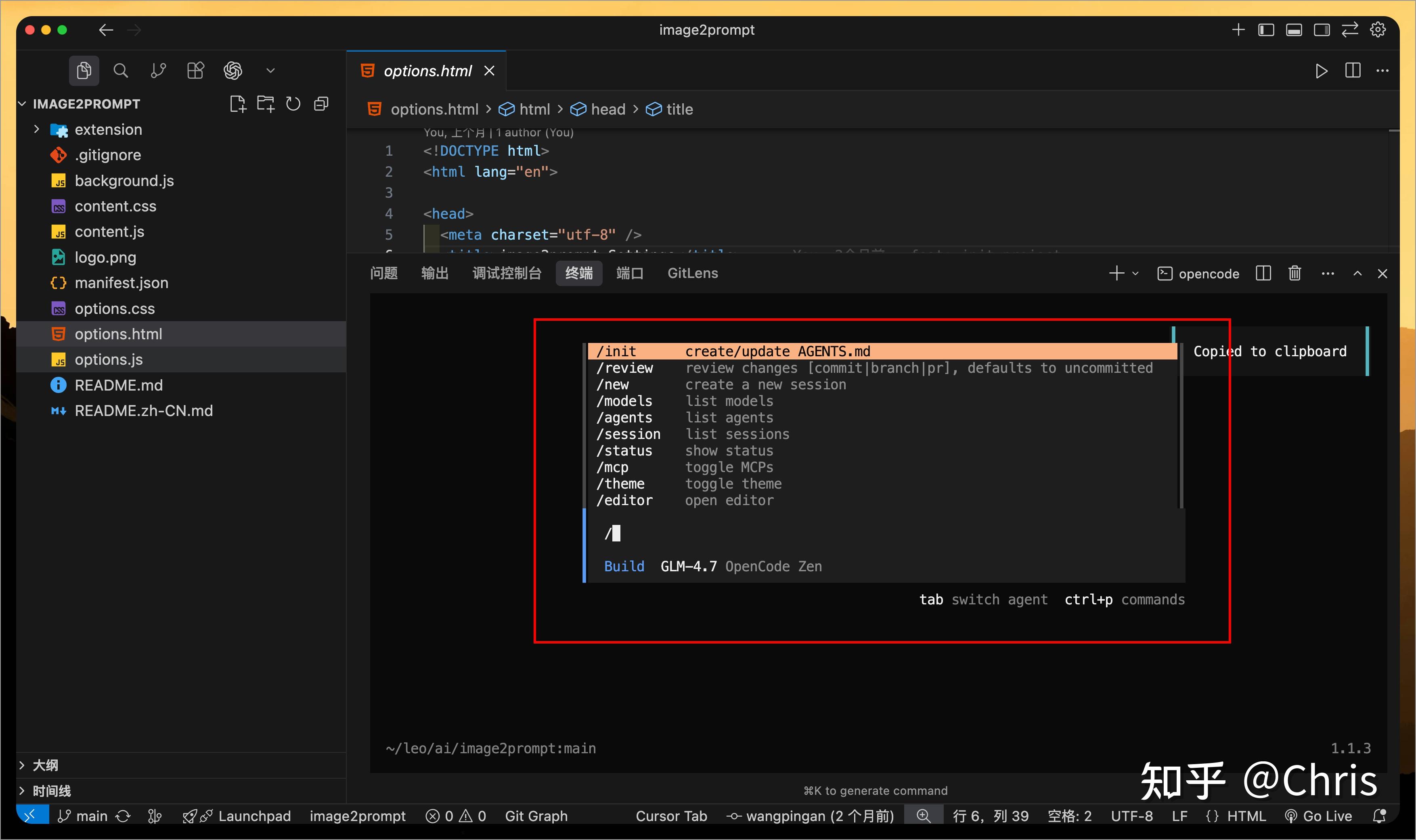Switch to the GitLens panel tab
The height and width of the screenshot is (840, 1416).
692,274
